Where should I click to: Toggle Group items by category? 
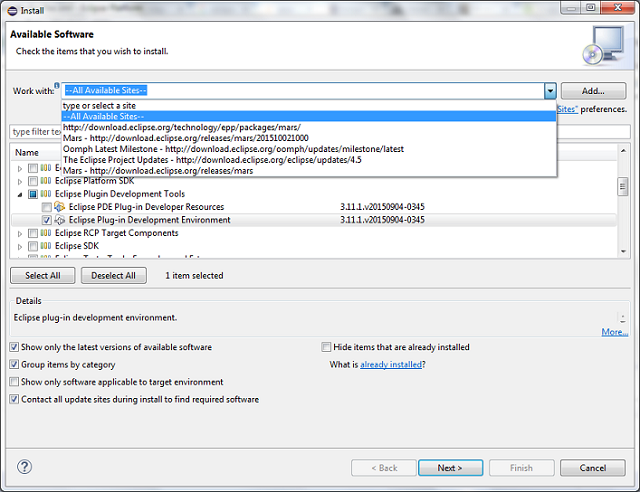(14, 364)
